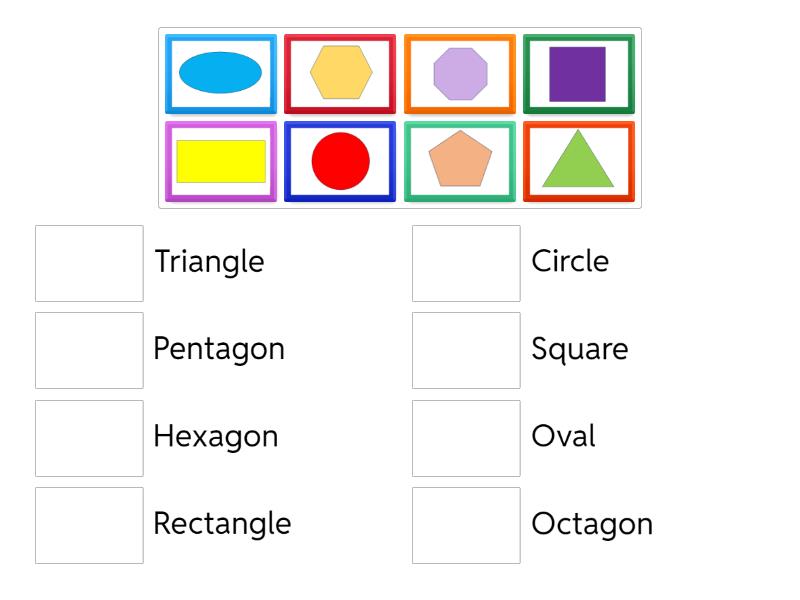Image resolution: width=800 pixels, height=600 pixels.
Task: Click the empty answer box beside Rectangle
Action: (88, 522)
